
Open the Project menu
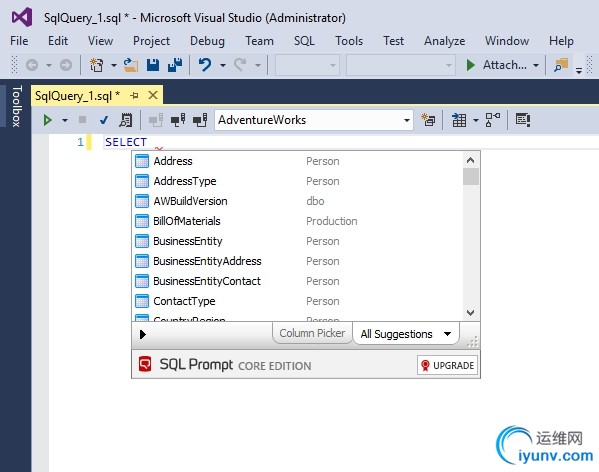point(151,40)
